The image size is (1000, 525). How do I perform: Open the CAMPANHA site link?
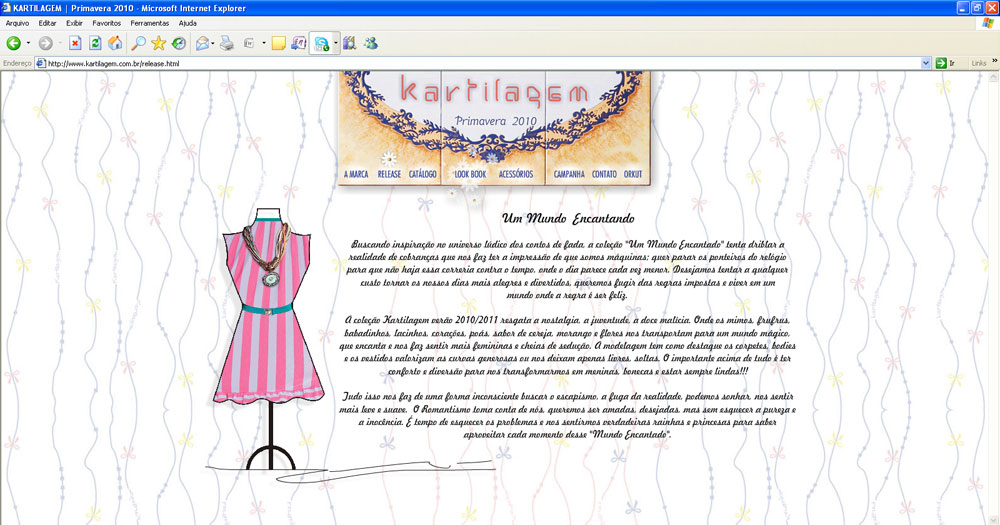click(569, 174)
